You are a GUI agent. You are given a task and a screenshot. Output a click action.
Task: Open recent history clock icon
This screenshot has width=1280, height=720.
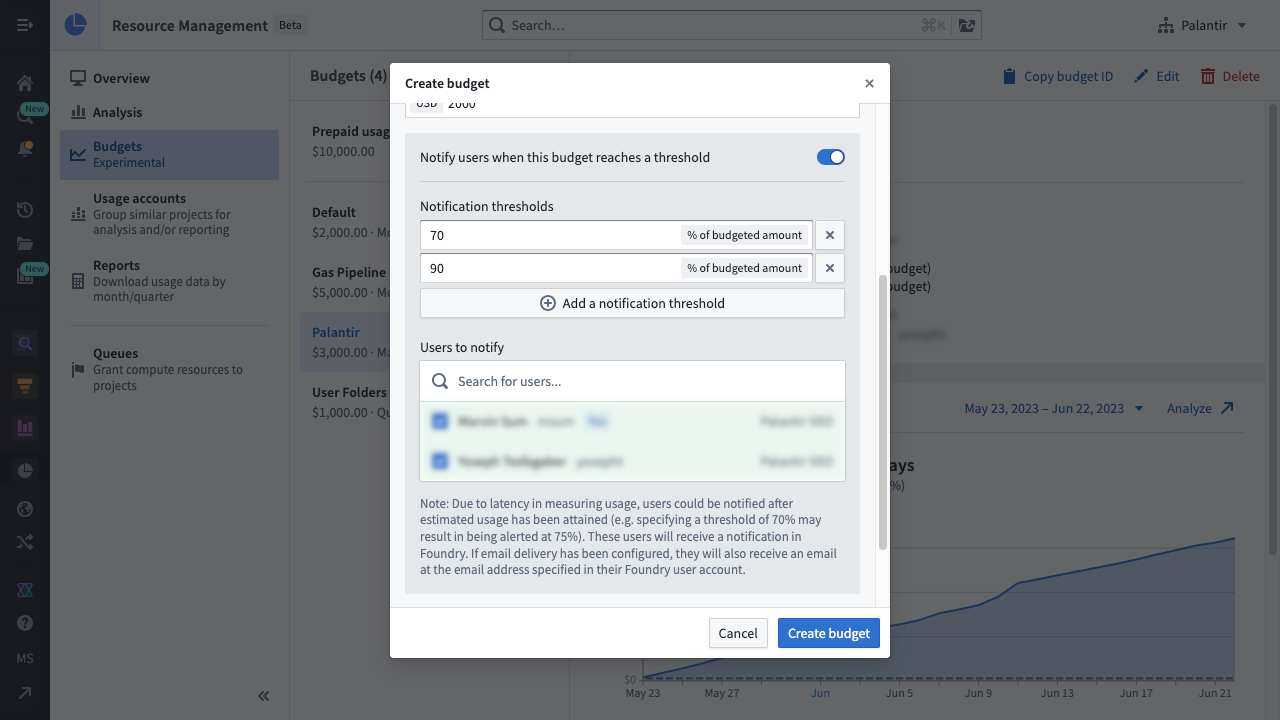[x=25, y=210]
